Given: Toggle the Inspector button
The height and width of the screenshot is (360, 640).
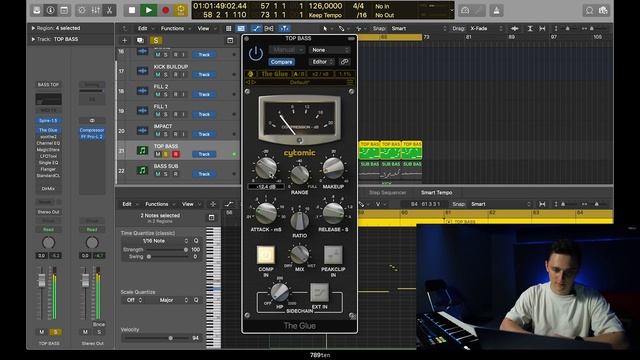Looking at the screenshot, I should pyautogui.click(x=51, y=10).
